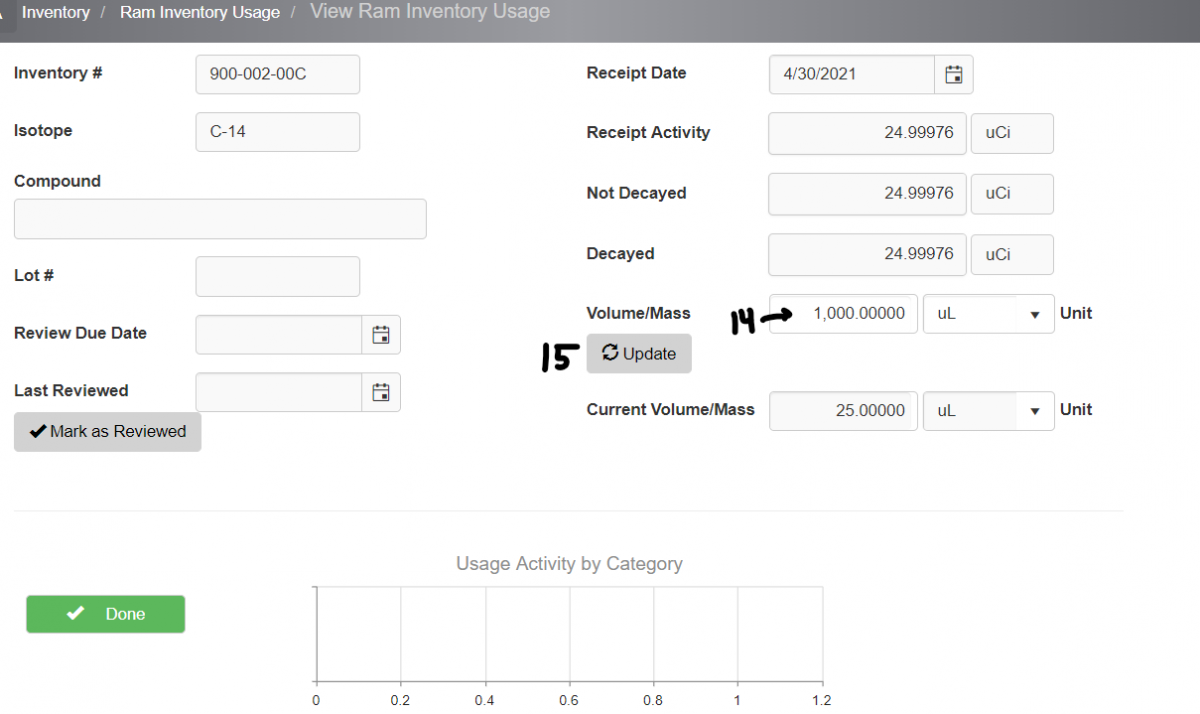The image size is (1200, 714).
Task: Click the Receipt Activity value field
Action: coord(867,133)
